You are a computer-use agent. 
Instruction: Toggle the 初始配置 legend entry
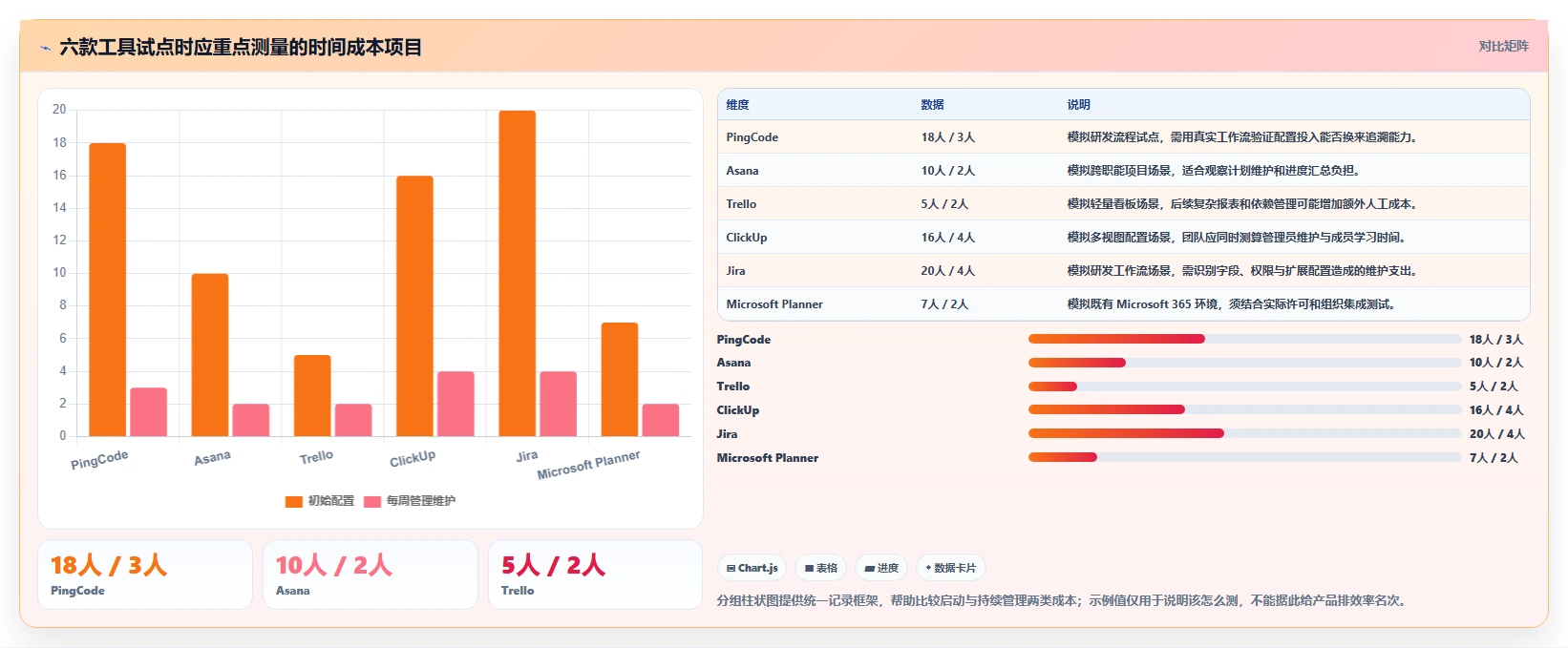[x=319, y=501]
